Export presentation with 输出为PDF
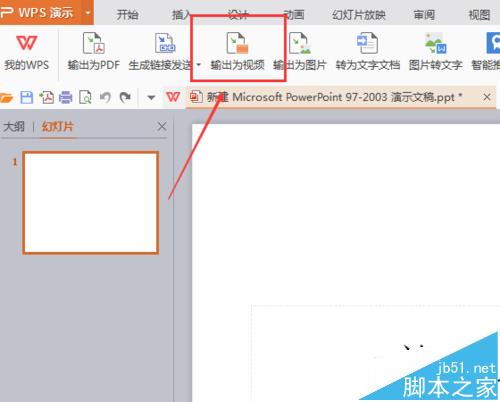 tap(94, 52)
